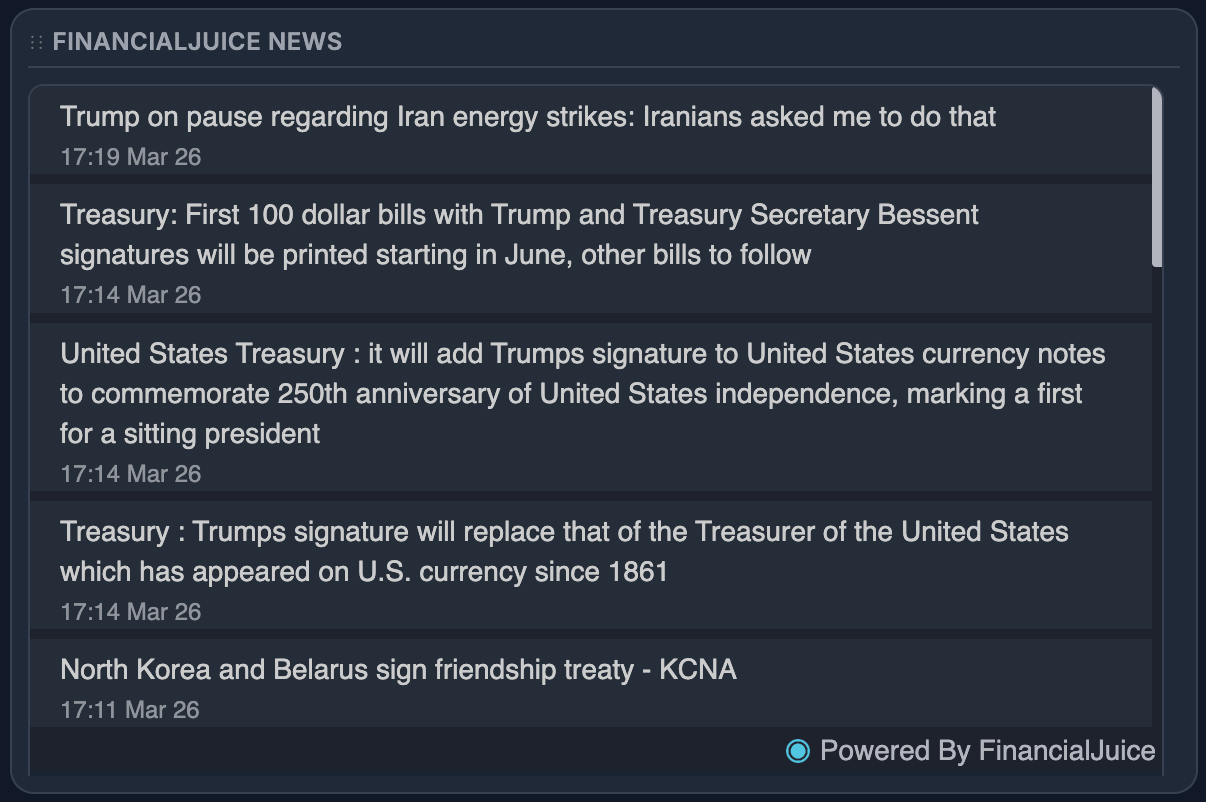The image size is (1206, 802).
Task: Select the timestamp under the currency notes headline
Action: 131,473
